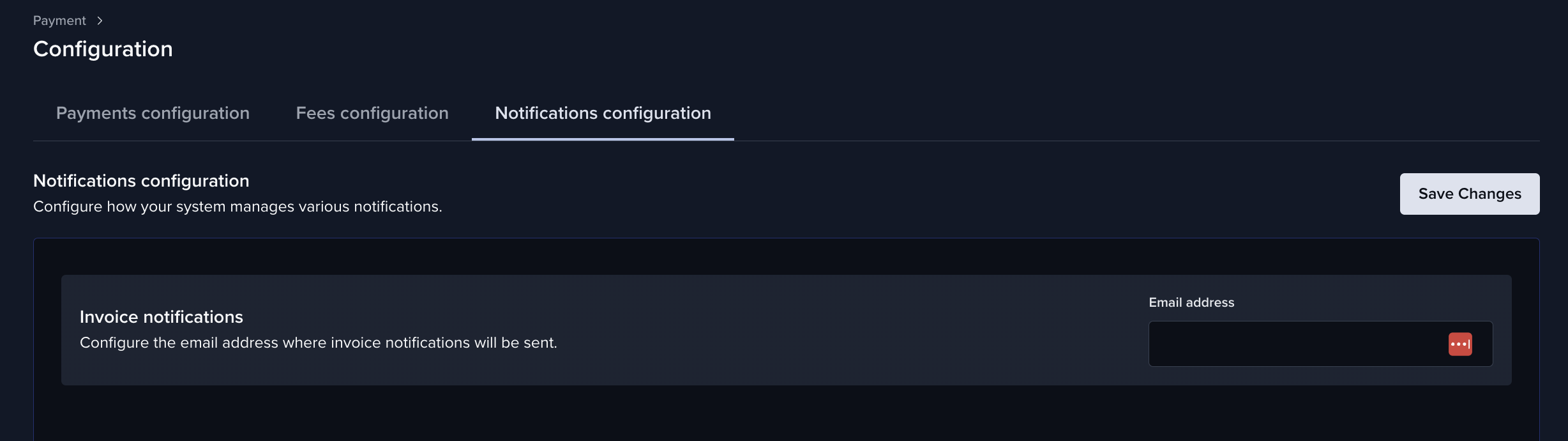Click the Email address field label
Image resolution: width=1568 pixels, height=441 pixels.
point(1191,302)
